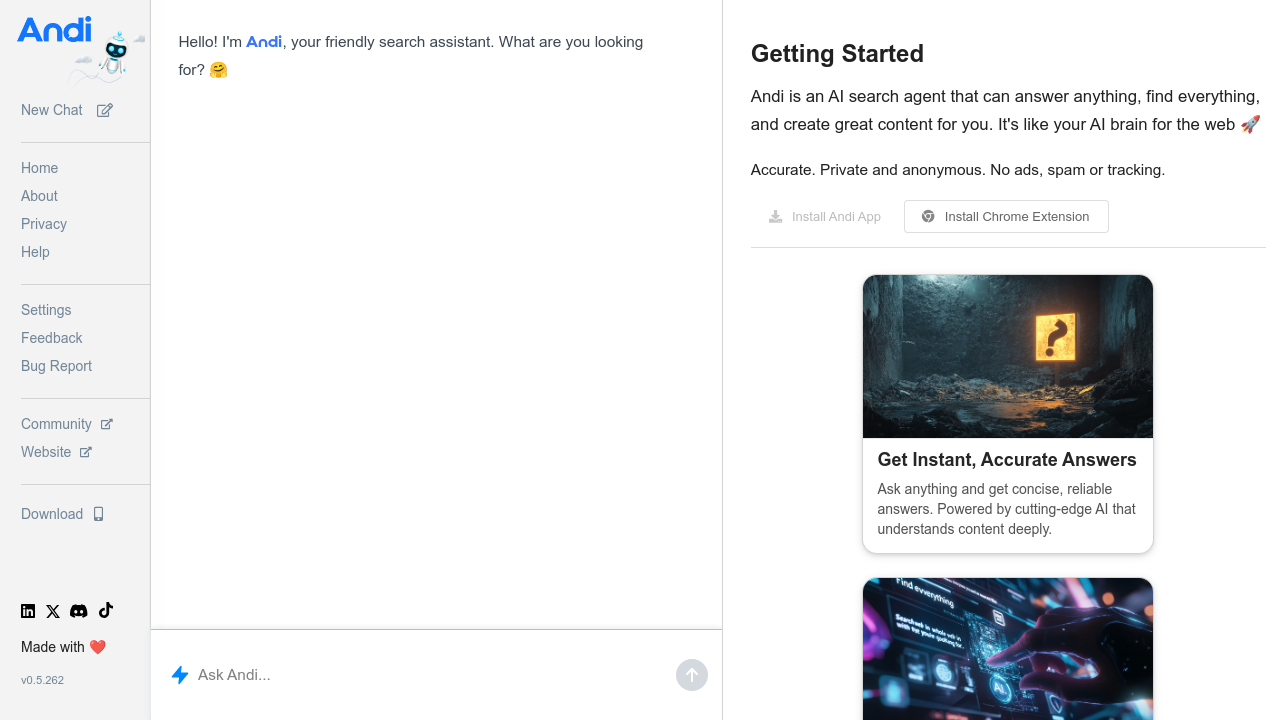
Task: Open the About page
Action: click(40, 196)
